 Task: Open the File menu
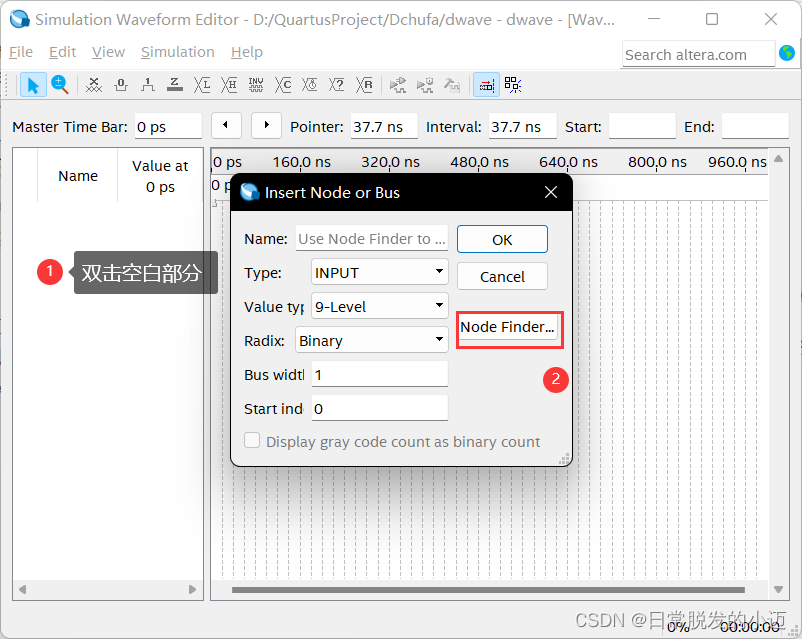(x=21, y=52)
